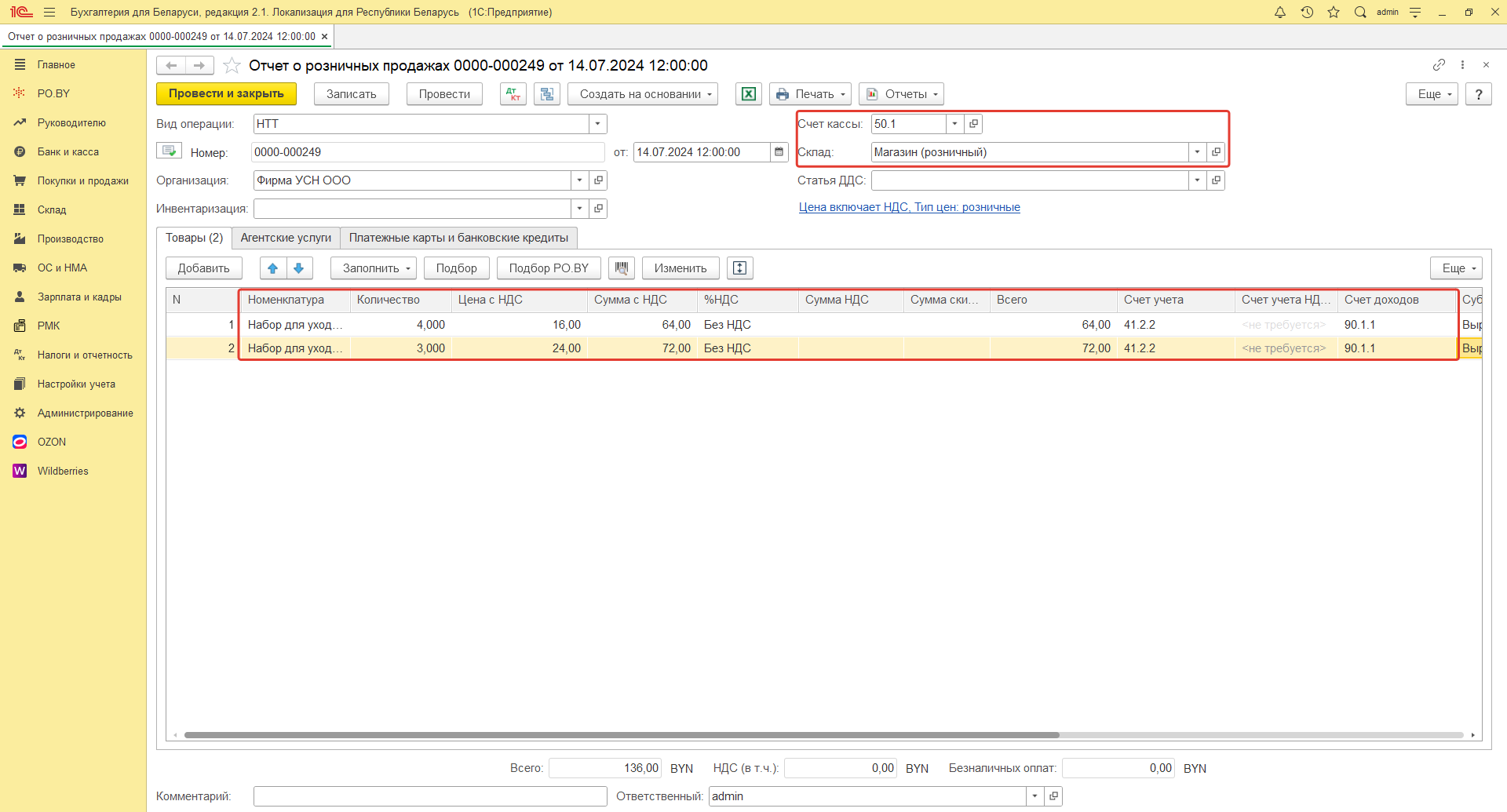
Task: Open document structure icon next to Дт/Кт
Action: pos(547,94)
